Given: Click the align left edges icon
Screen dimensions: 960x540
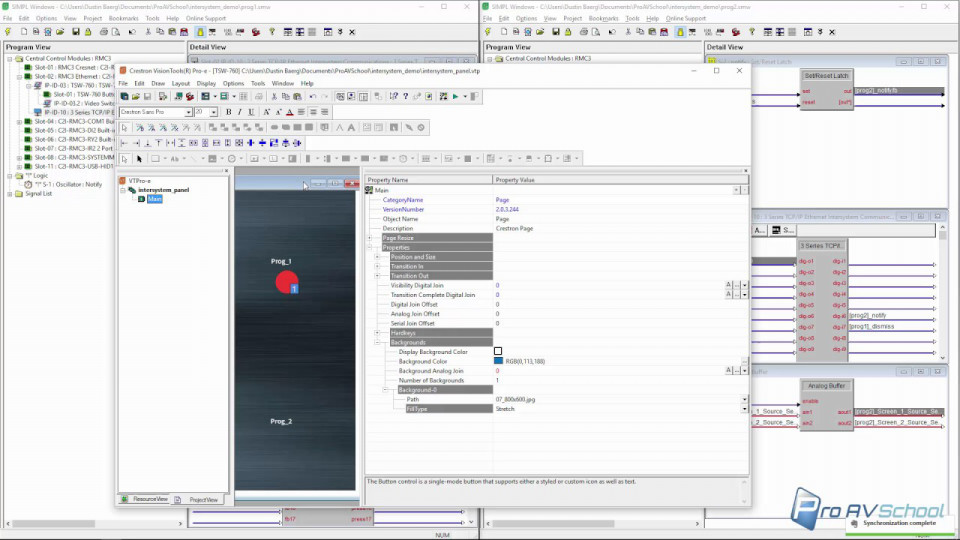Looking at the screenshot, I should tap(124, 143).
